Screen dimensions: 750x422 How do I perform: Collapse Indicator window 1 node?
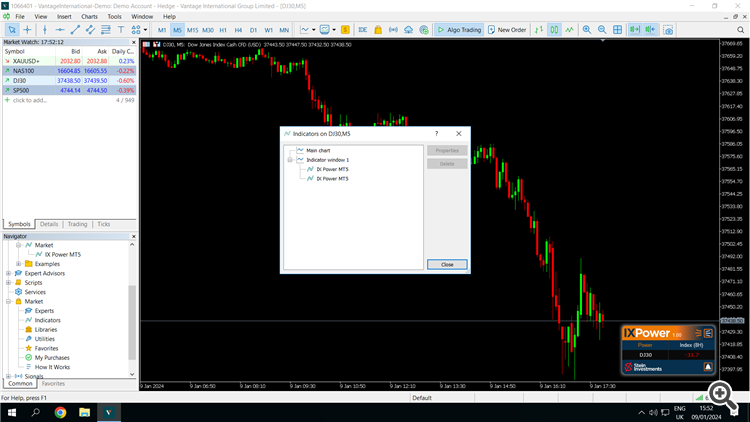[x=290, y=160]
